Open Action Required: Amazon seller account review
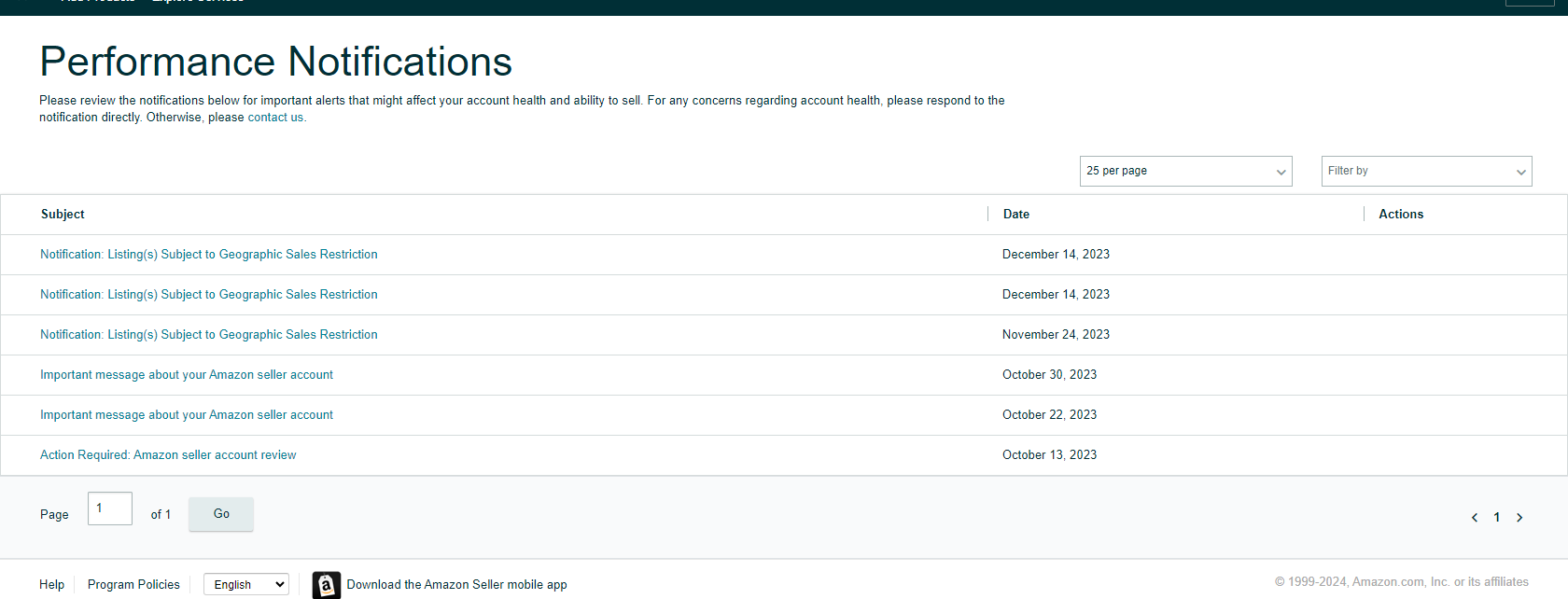 pos(168,455)
